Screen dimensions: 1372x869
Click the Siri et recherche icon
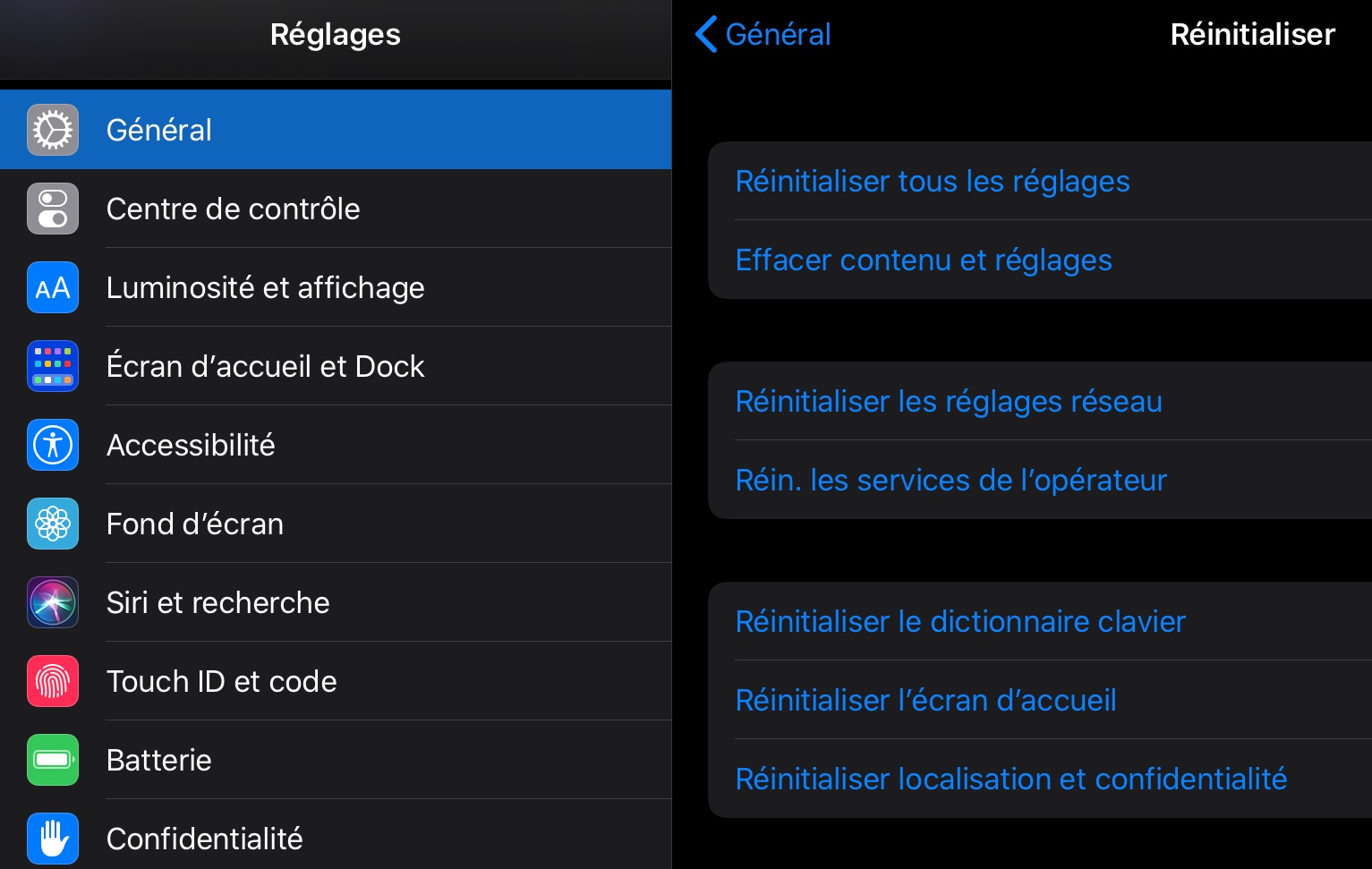(53, 602)
